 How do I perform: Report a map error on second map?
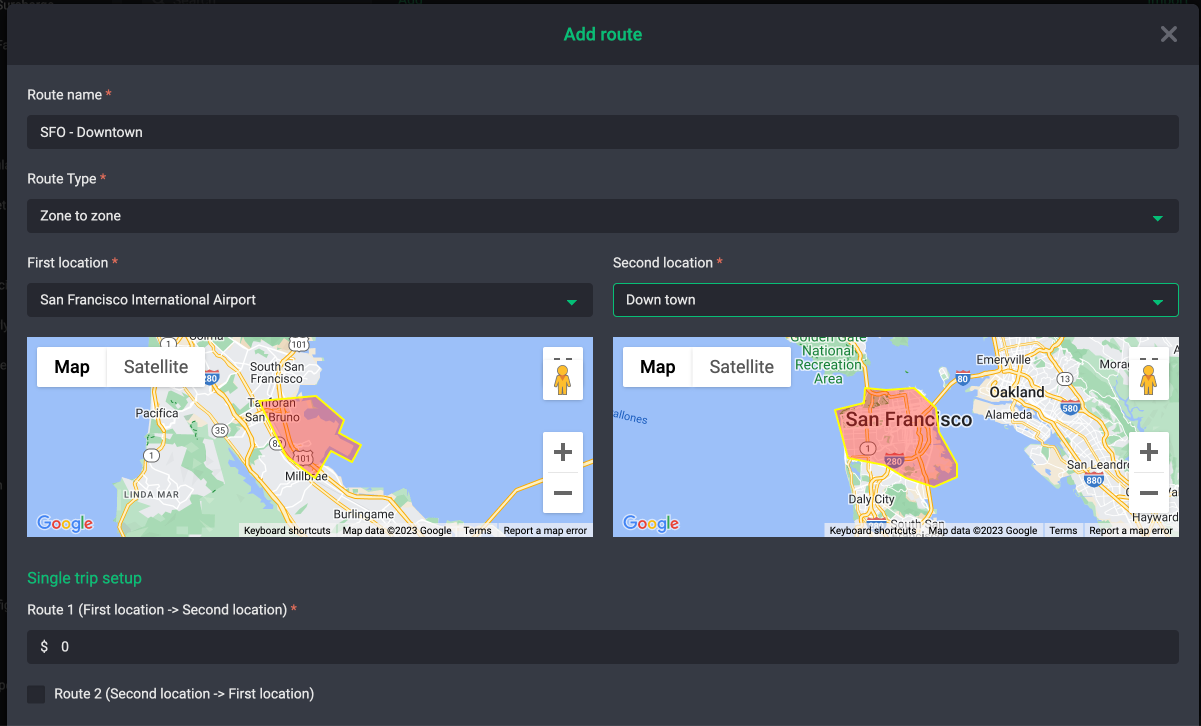[x=1131, y=531]
